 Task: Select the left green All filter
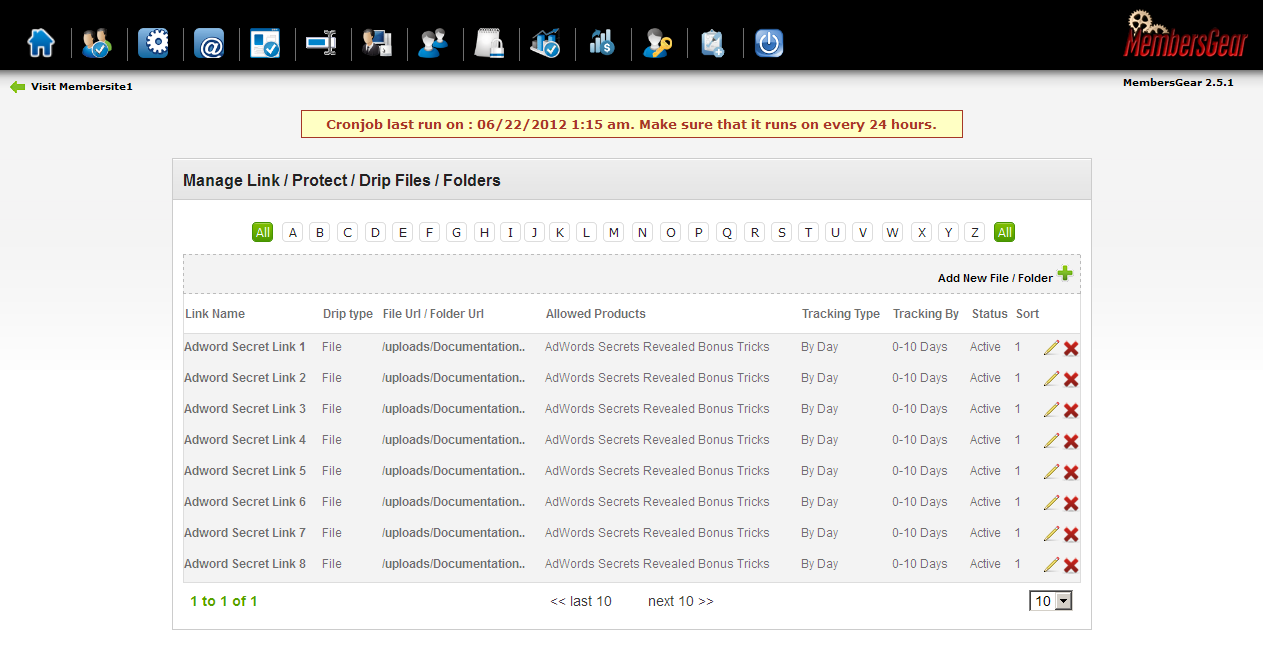click(262, 232)
